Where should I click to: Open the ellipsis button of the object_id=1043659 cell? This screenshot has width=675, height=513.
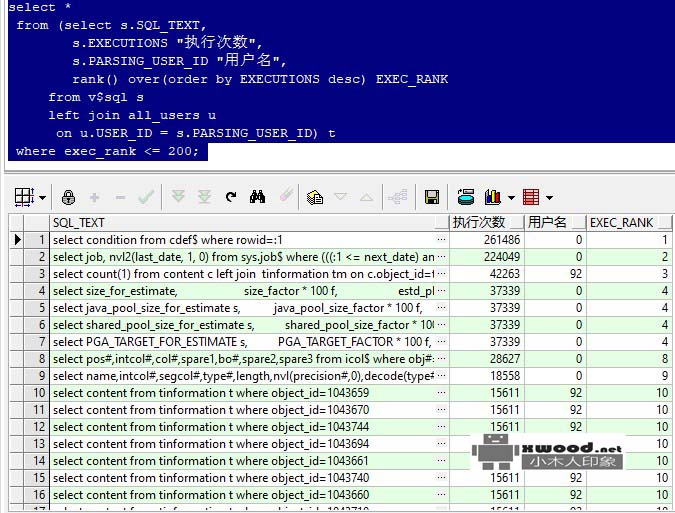click(441, 393)
